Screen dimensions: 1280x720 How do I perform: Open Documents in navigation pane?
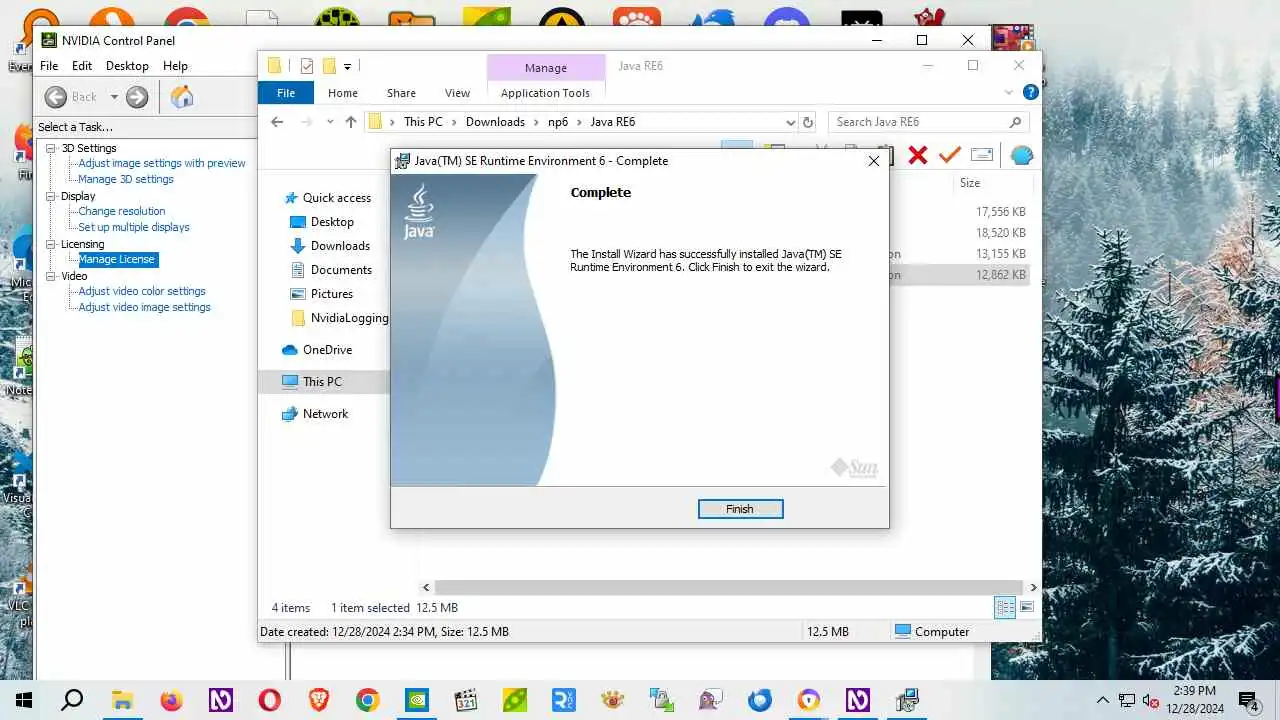[341, 270]
